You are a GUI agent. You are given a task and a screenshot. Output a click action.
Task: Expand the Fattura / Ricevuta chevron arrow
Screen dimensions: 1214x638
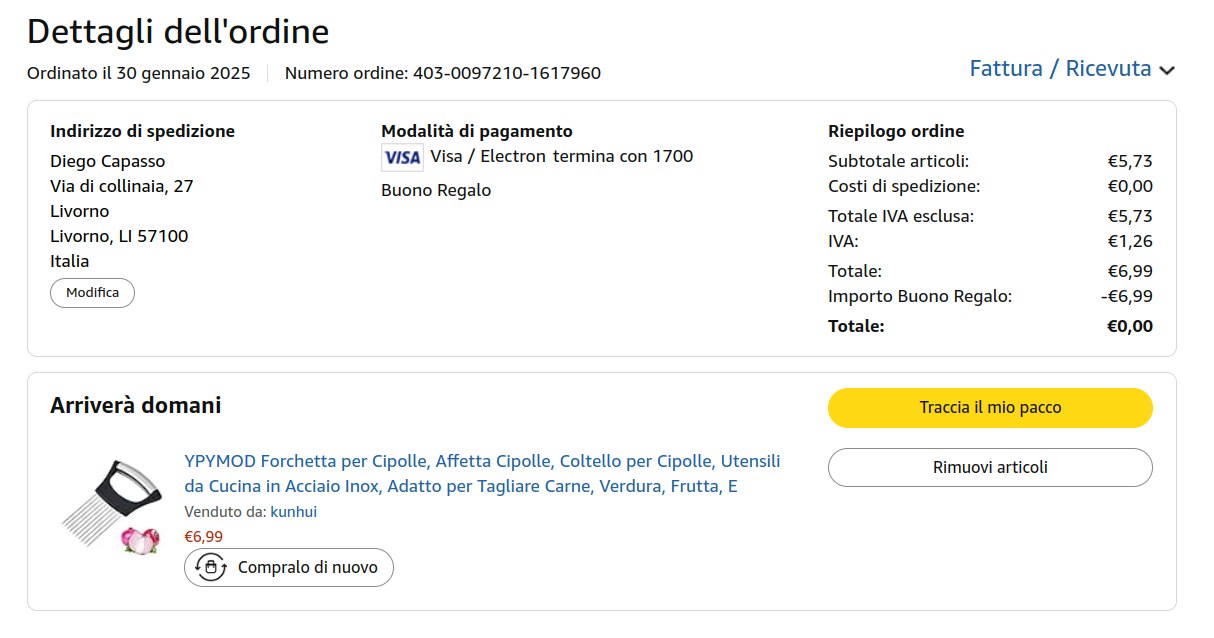(1166, 70)
